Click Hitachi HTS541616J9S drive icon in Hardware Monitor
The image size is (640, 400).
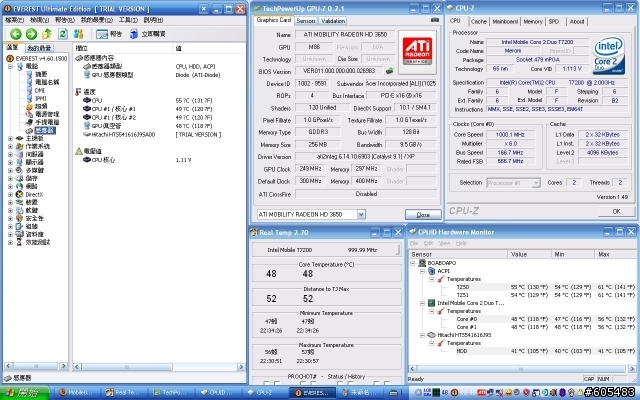tap(431, 335)
